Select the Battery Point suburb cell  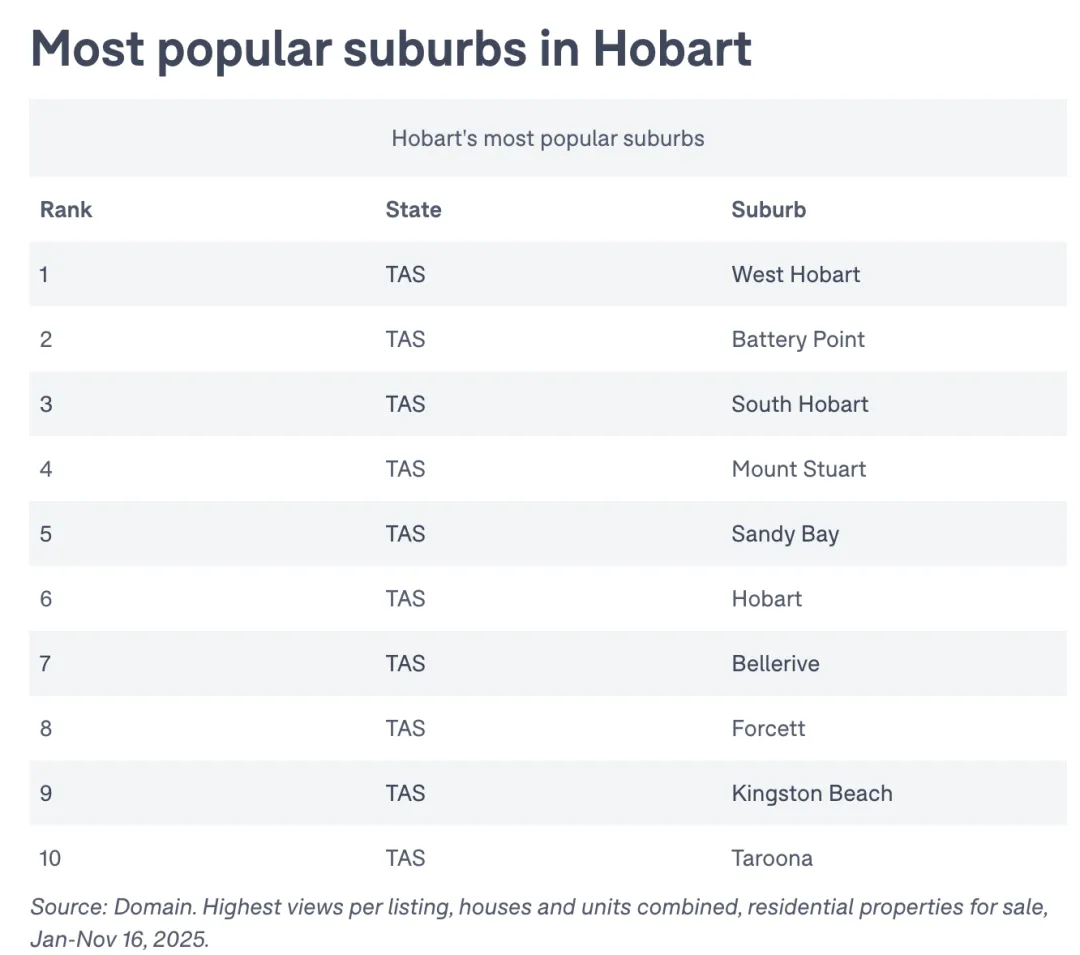(x=797, y=340)
